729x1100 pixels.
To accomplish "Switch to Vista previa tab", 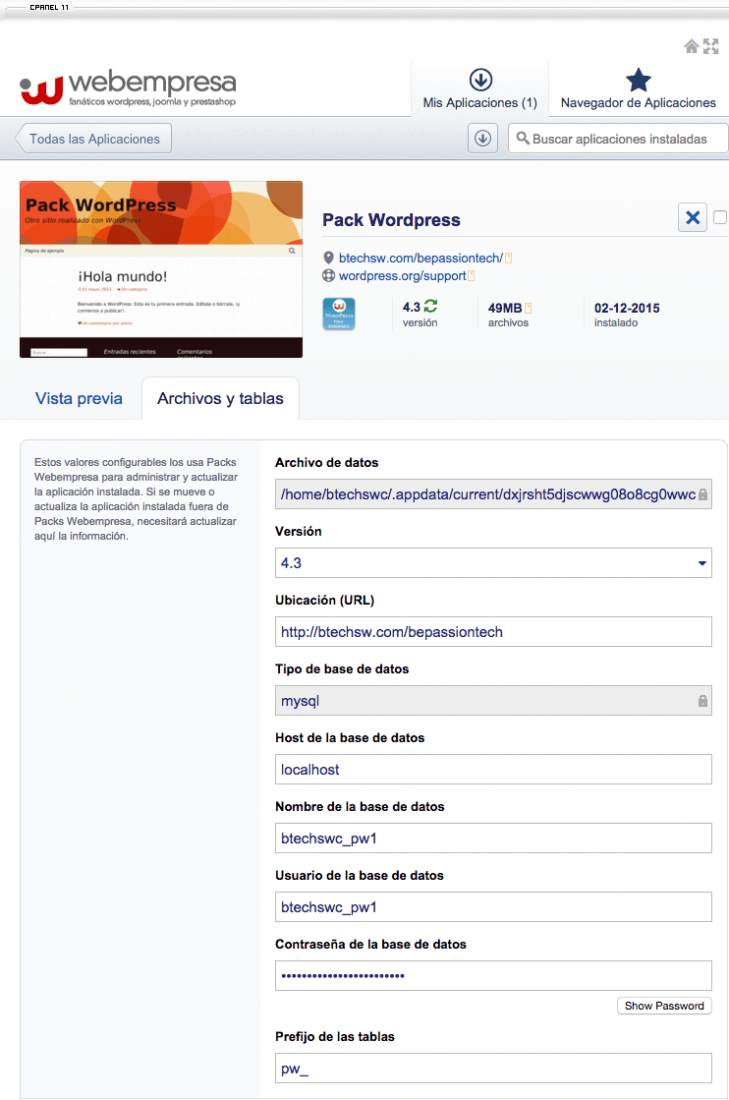I will click(x=79, y=398).
